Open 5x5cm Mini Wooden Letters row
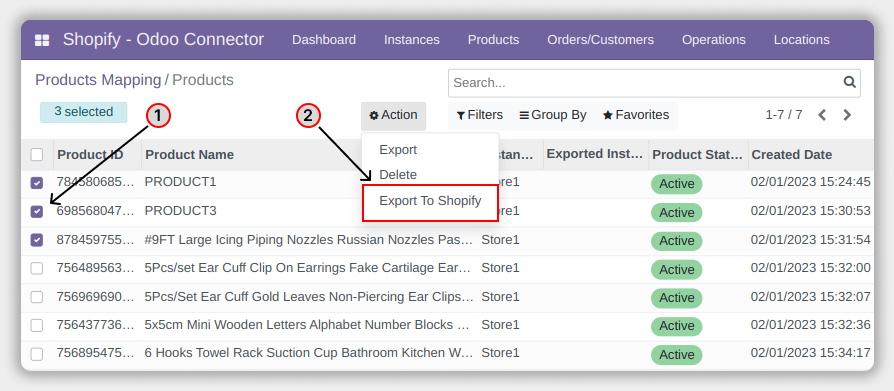894x391 pixels. (x=307, y=325)
